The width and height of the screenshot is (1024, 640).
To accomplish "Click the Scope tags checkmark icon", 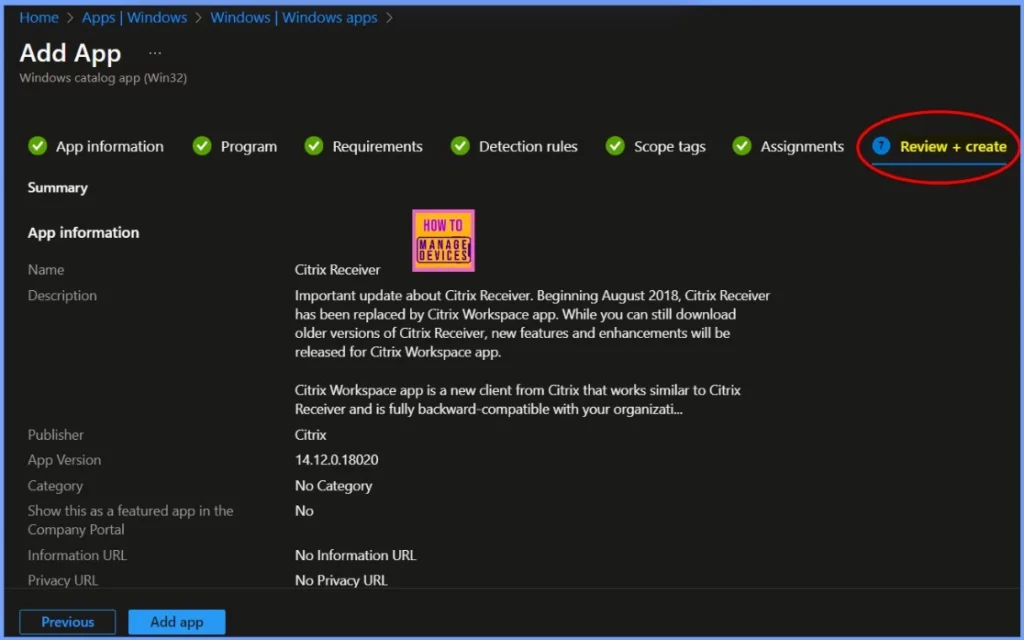I will (x=615, y=146).
